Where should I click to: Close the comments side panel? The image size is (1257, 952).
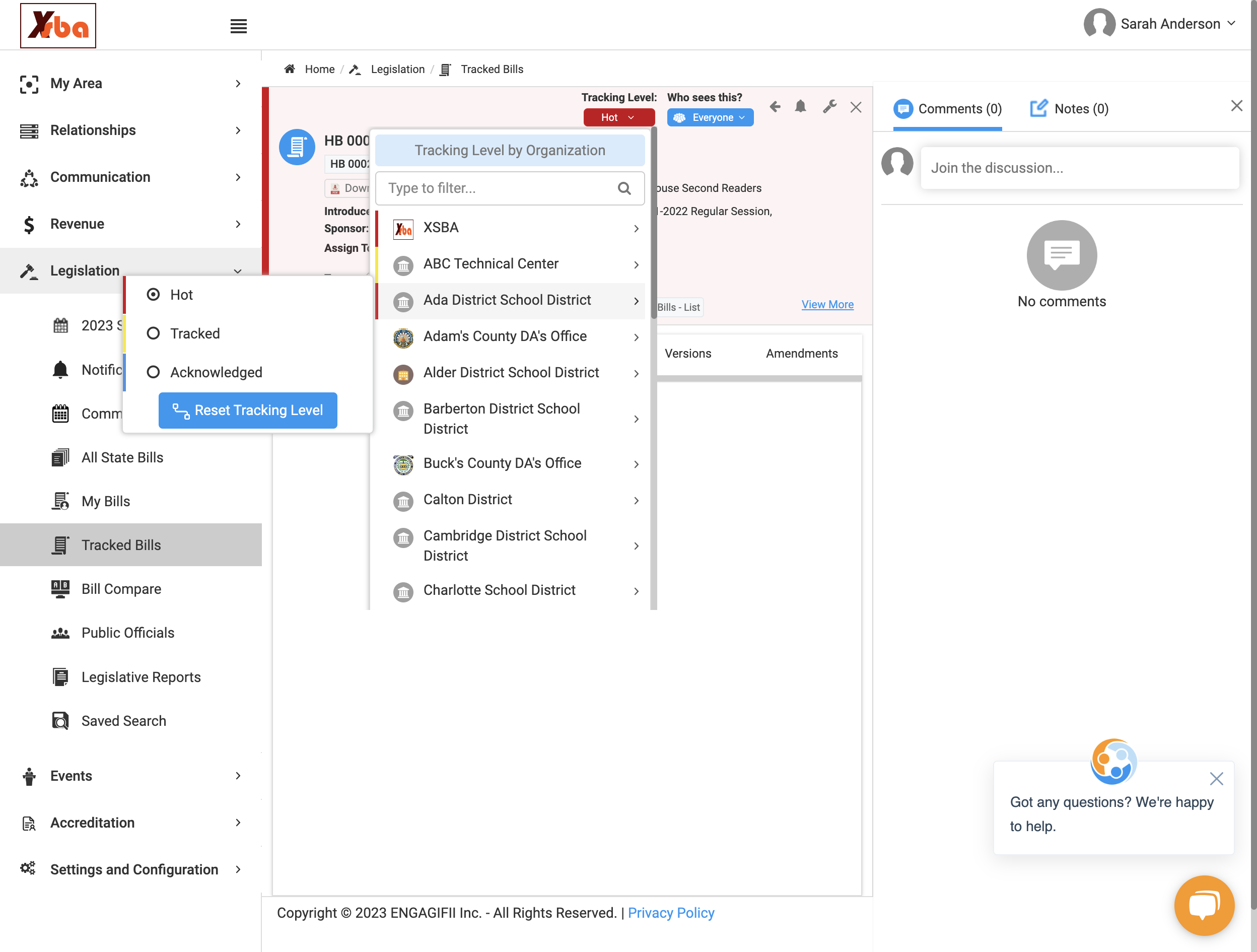[1236, 106]
